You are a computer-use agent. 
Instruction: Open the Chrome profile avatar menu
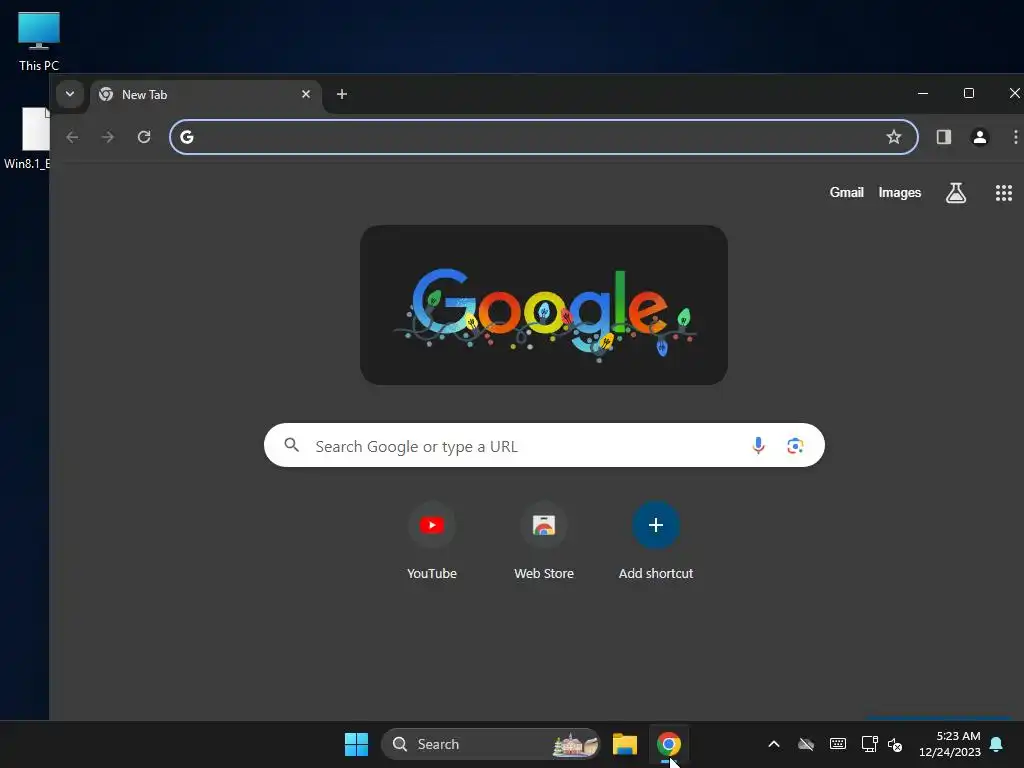(980, 137)
